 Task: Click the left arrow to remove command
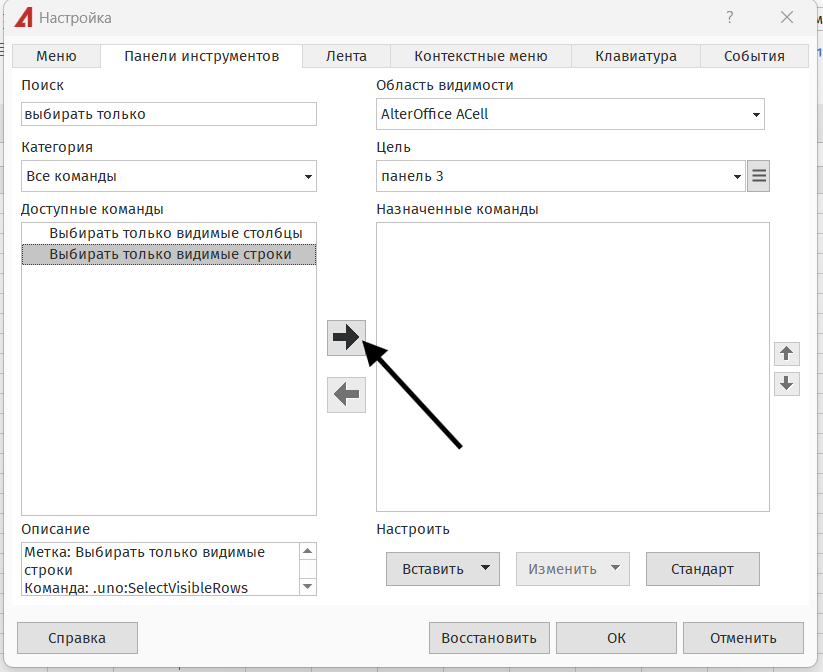pos(346,395)
